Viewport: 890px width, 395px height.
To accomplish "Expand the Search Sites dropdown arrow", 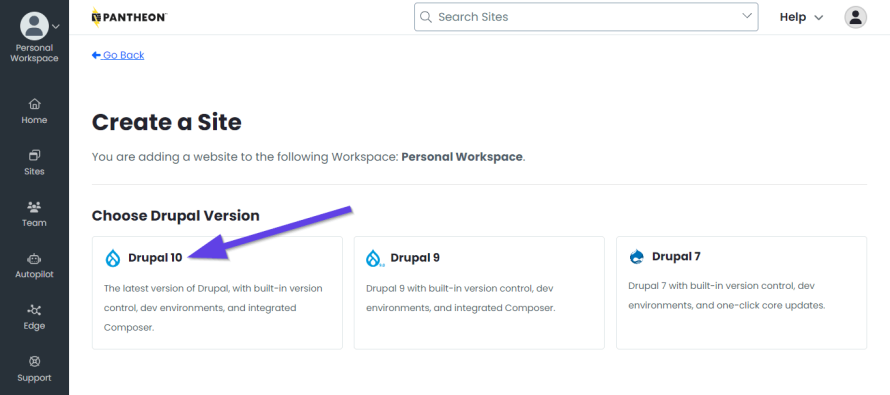I will click(x=747, y=16).
